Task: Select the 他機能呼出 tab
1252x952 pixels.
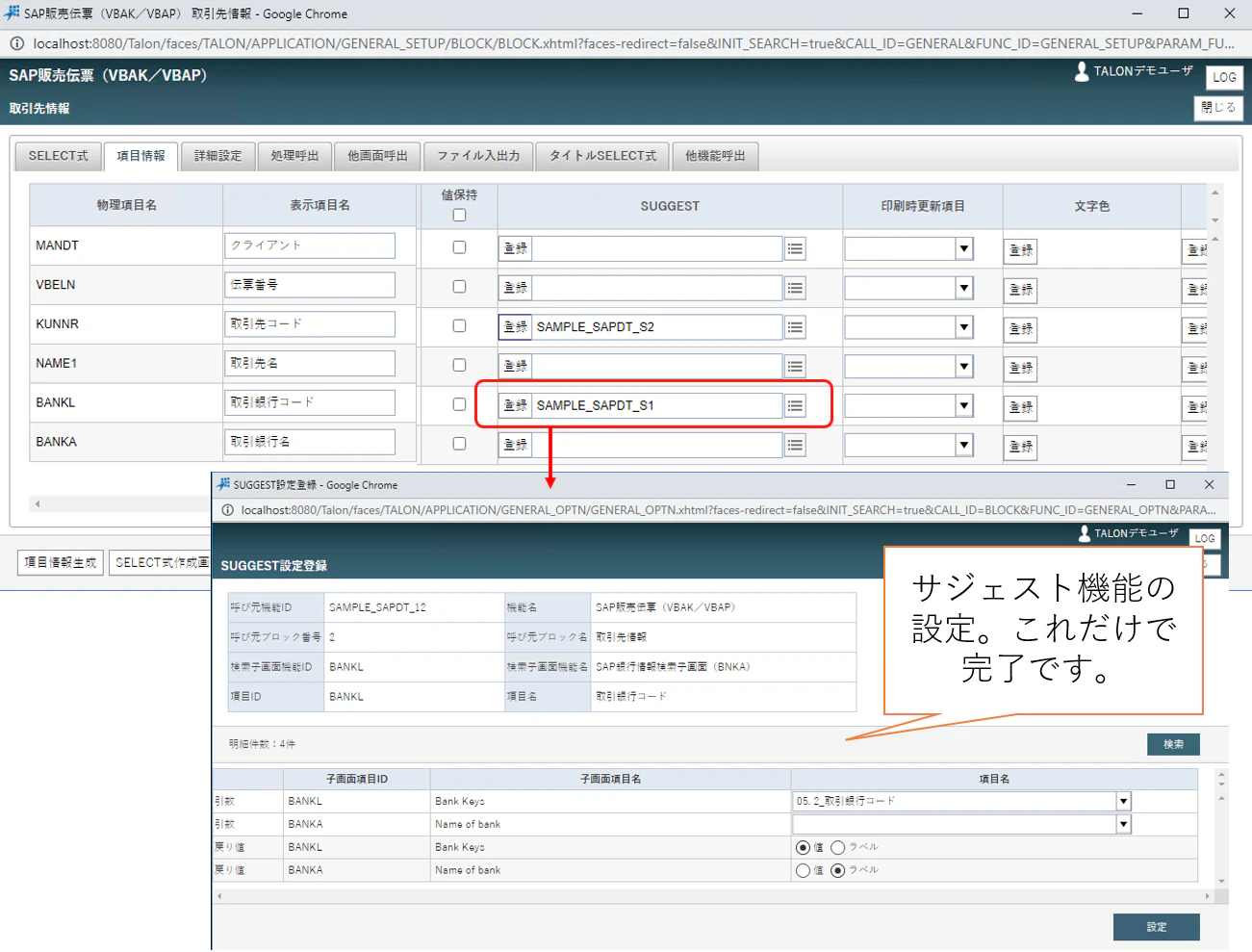Action: click(715, 156)
